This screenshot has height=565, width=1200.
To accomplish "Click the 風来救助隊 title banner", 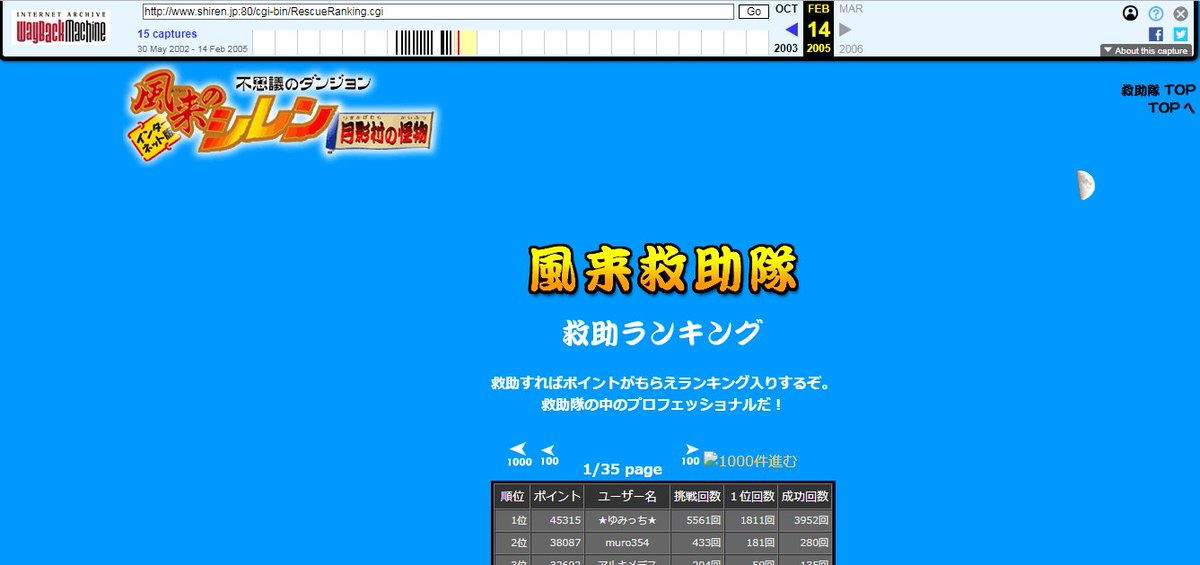I will coord(664,270).
